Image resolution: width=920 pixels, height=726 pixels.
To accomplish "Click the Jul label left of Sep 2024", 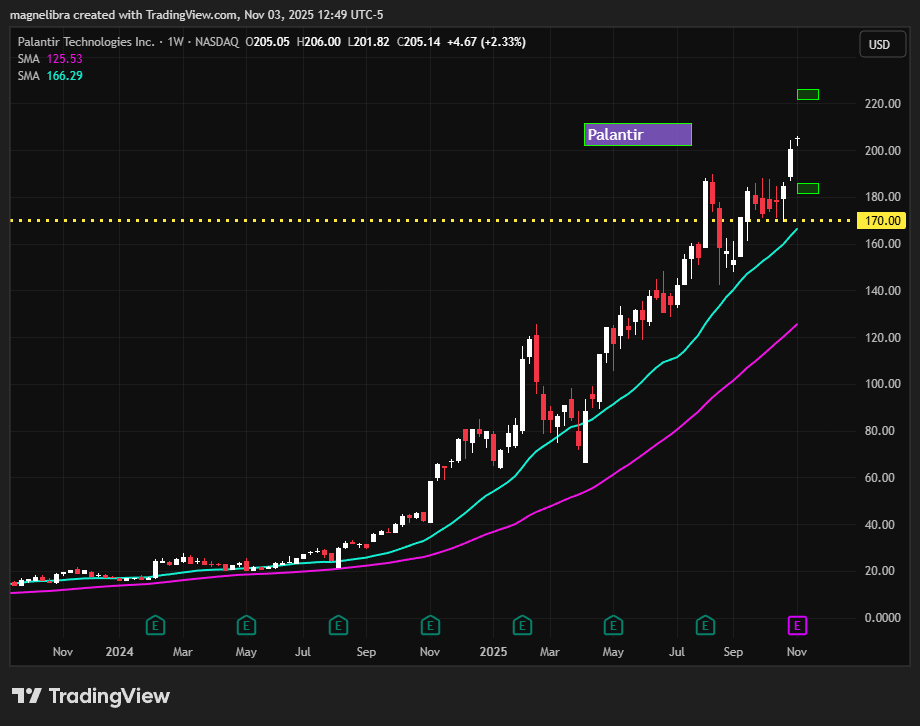I will pyautogui.click(x=303, y=651).
